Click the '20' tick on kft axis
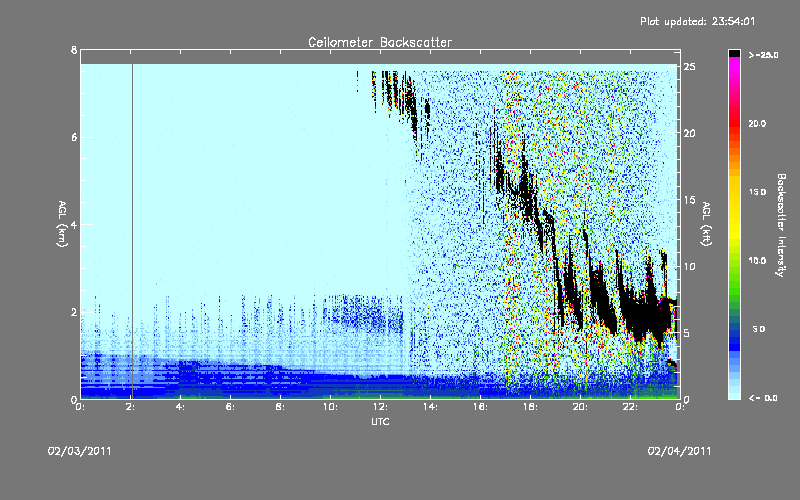This screenshot has height=500, width=800. coord(689,133)
